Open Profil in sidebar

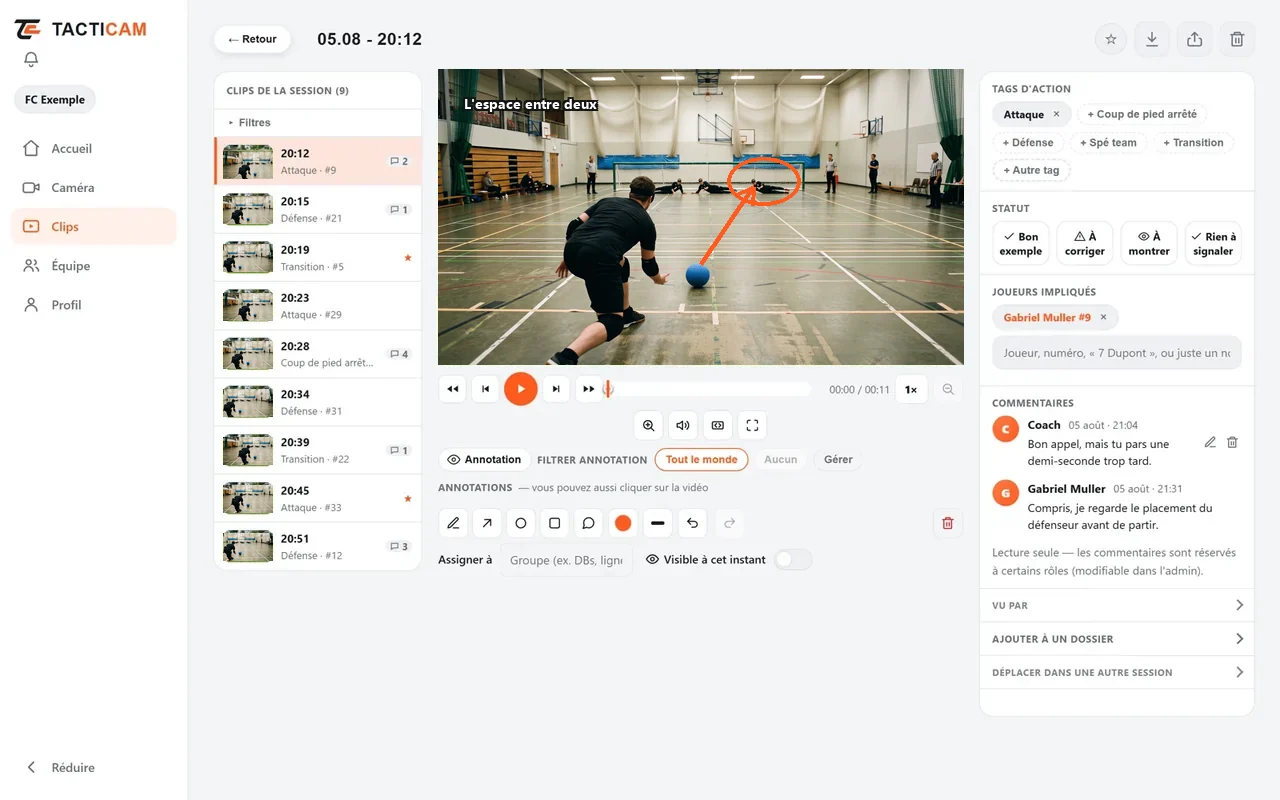coord(94,305)
